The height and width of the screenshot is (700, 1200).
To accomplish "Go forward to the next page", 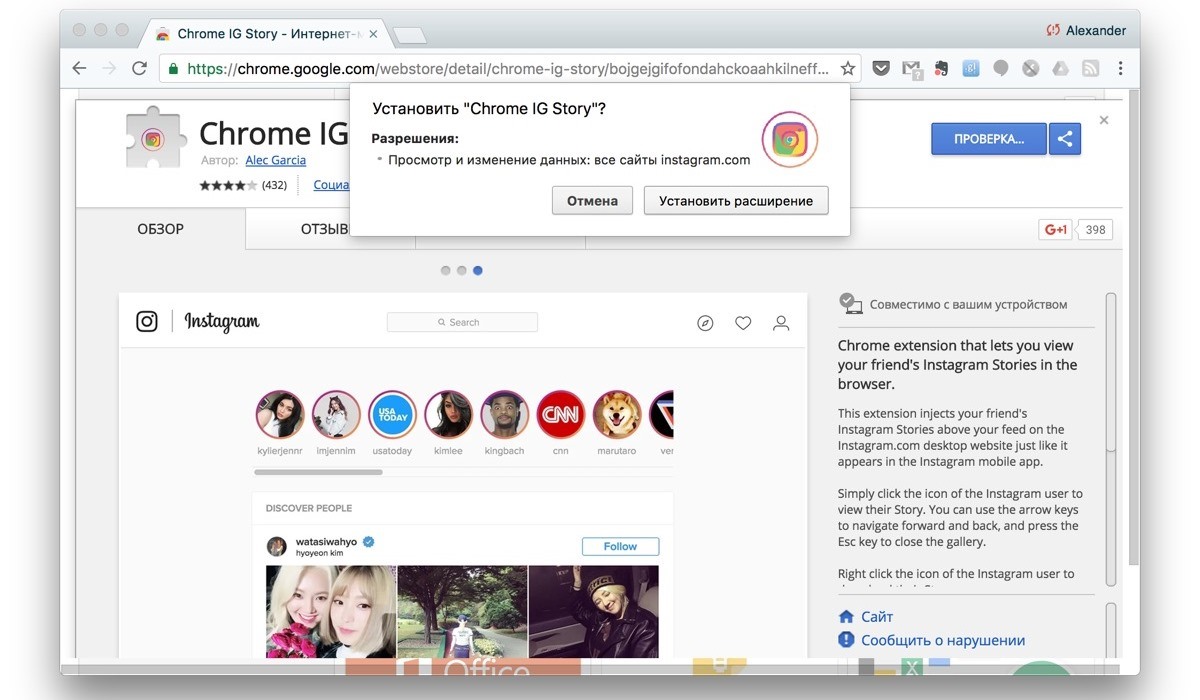I will 109,69.
